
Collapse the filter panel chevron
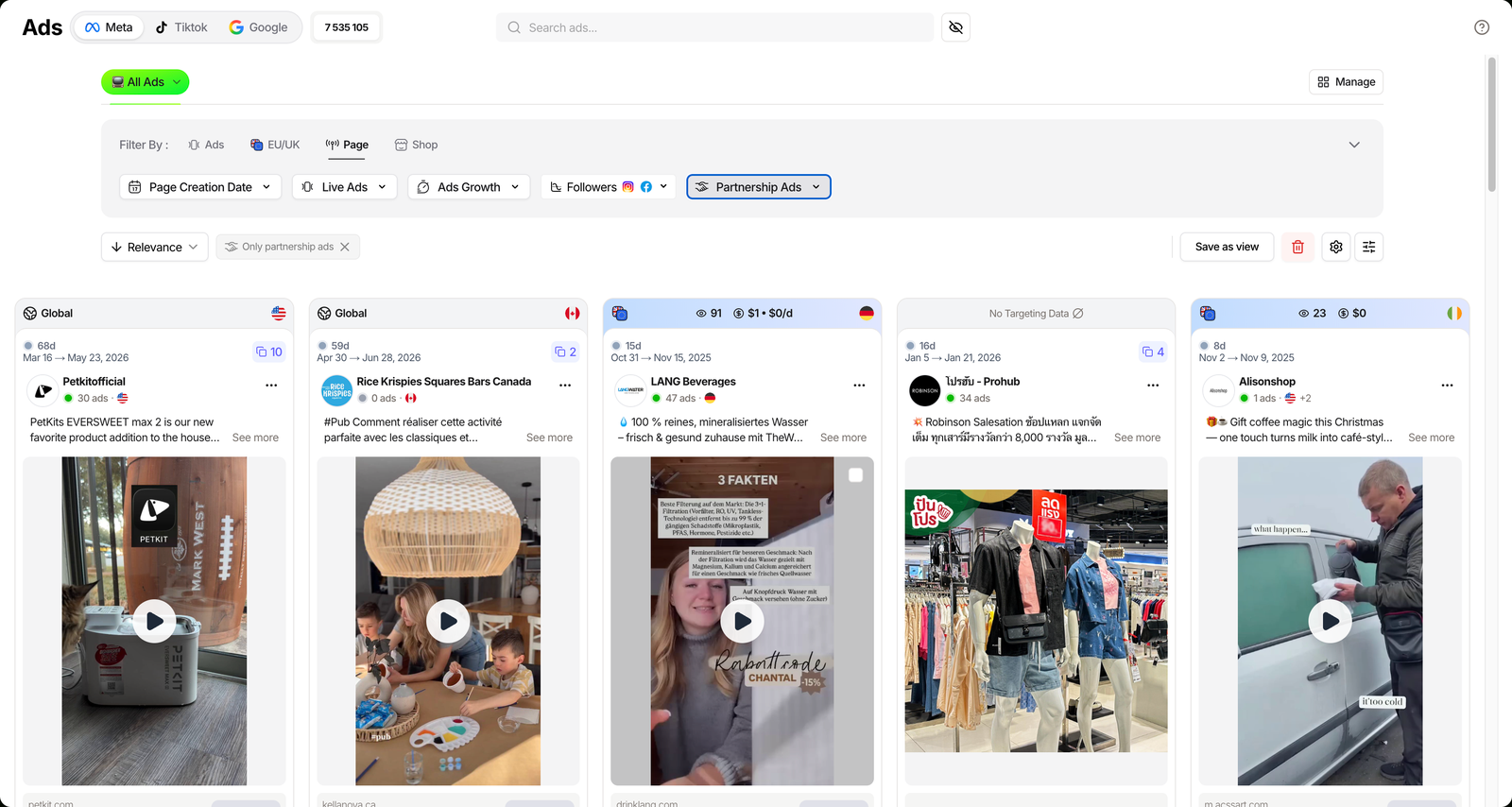coord(1354,145)
